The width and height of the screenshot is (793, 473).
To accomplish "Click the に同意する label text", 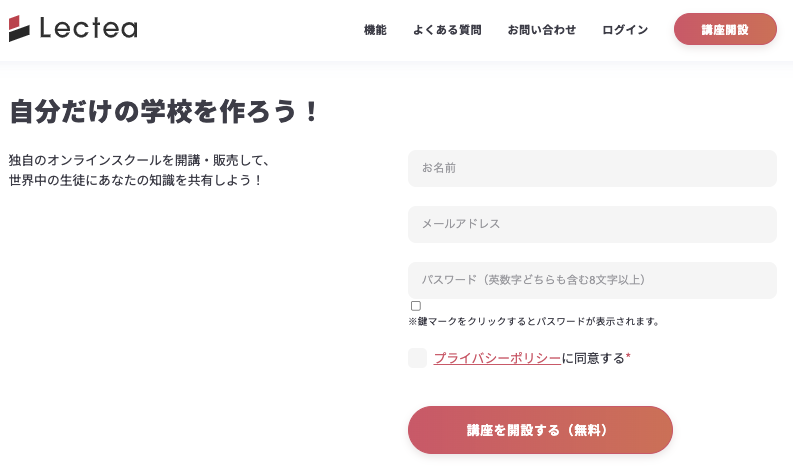I will tap(593, 358).
